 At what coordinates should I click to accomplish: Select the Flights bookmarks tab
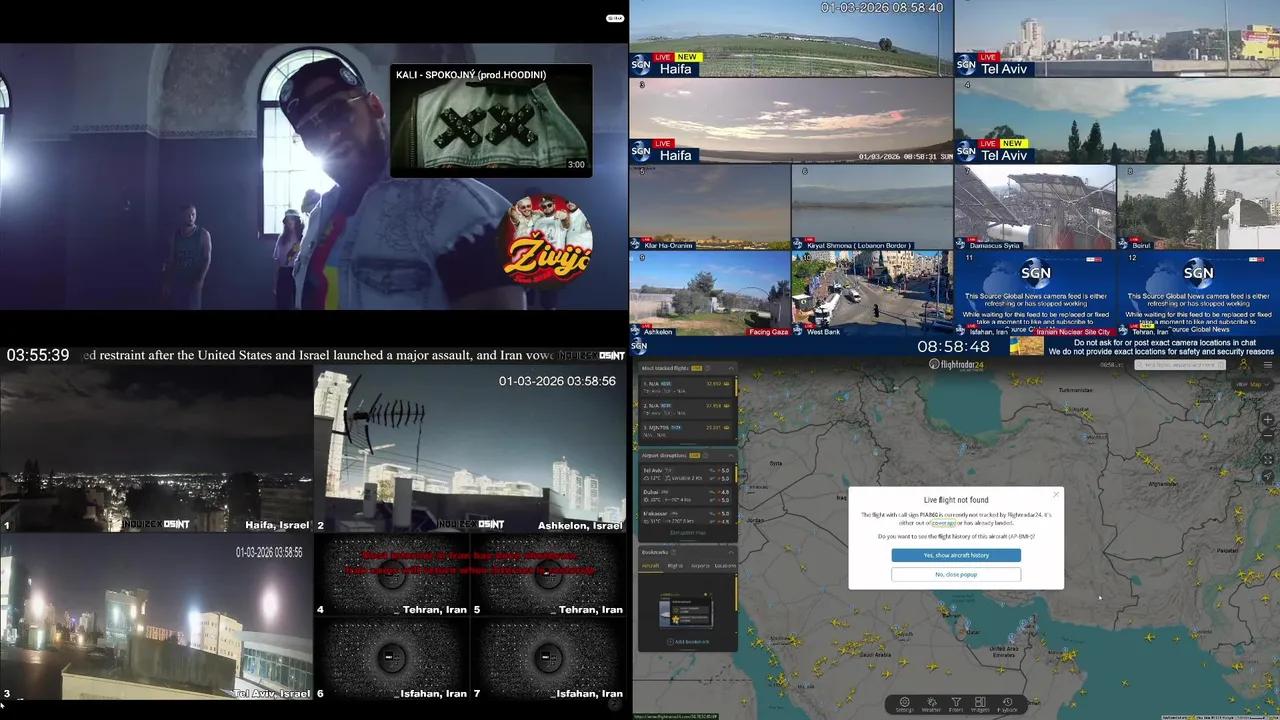coord(675,566)
